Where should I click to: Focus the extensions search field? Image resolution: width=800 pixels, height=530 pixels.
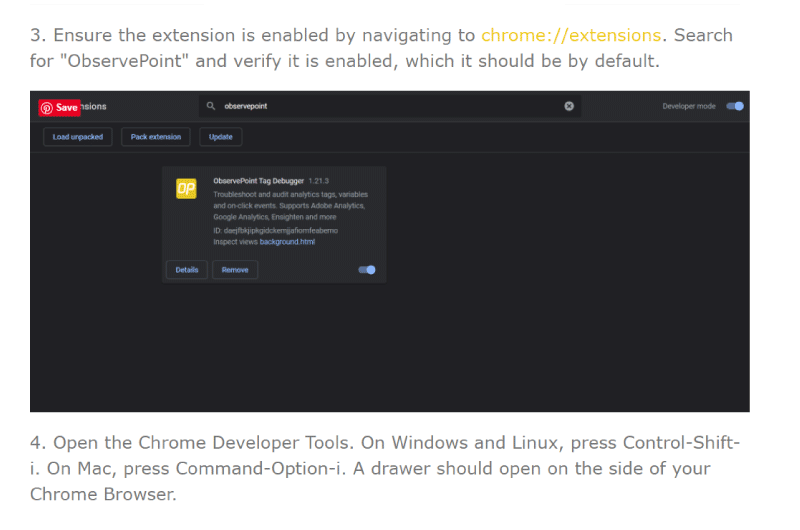[390, 106]
